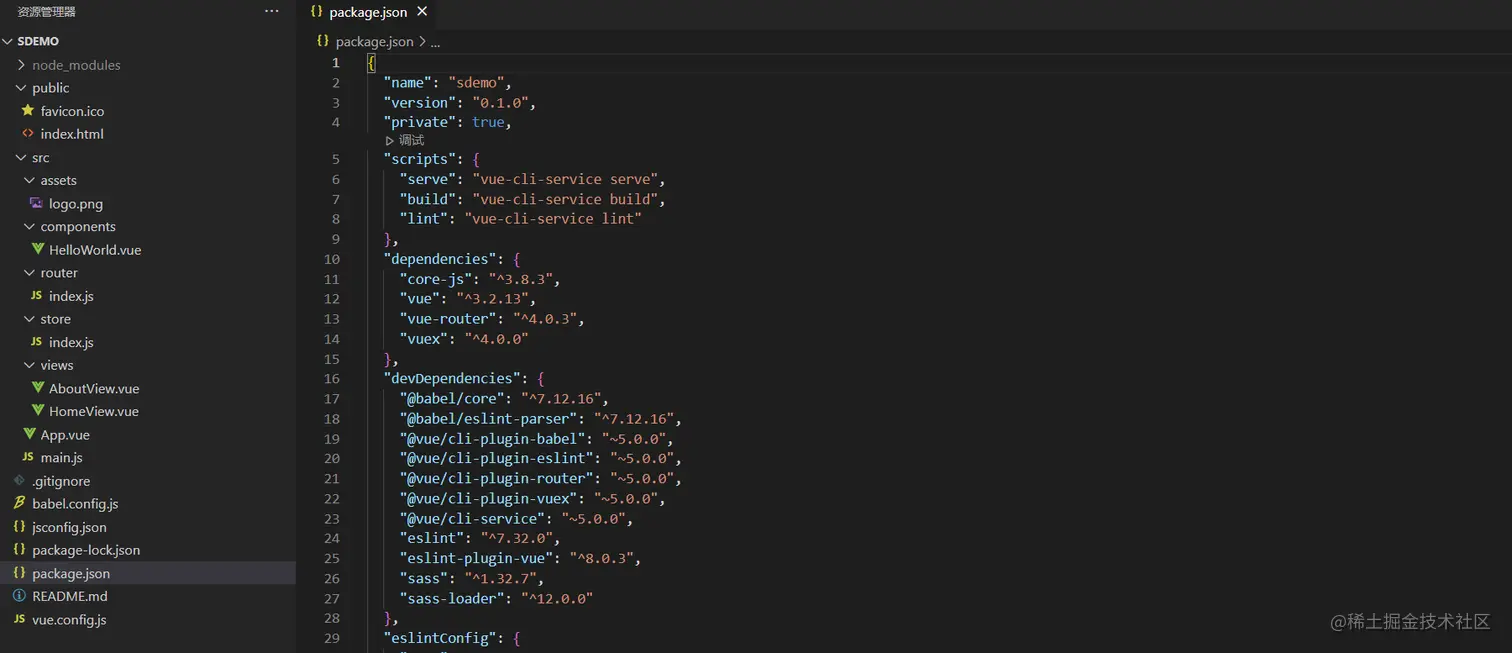This screenshot has height=653, width=1512.
Task: Click the 资源管理器 explorer panel title
Action: pos(47,12)
